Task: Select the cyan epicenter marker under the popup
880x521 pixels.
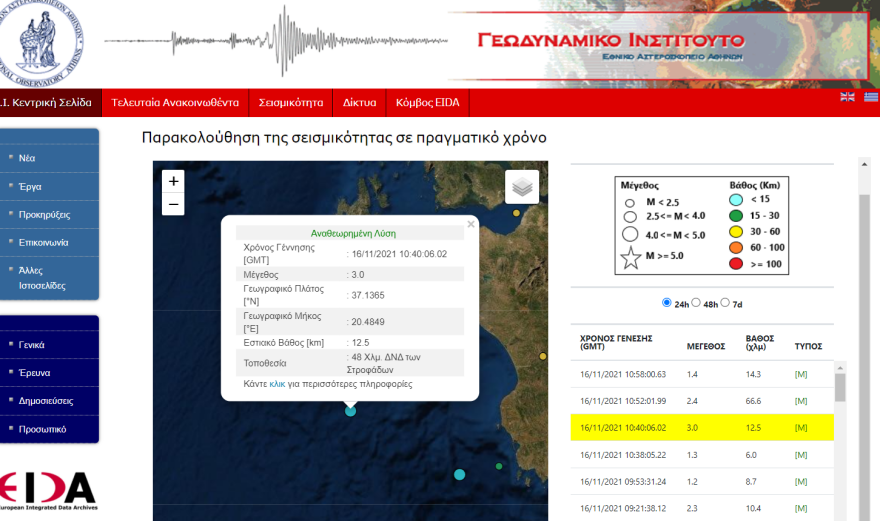Action: (x=350, y=411)
